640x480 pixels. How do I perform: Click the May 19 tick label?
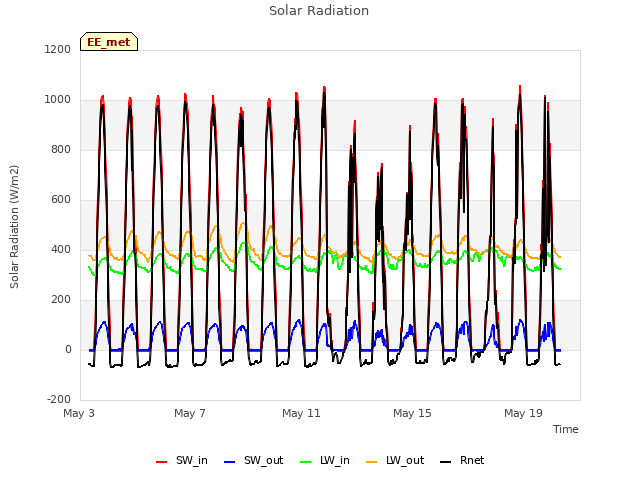coord(523,413)
